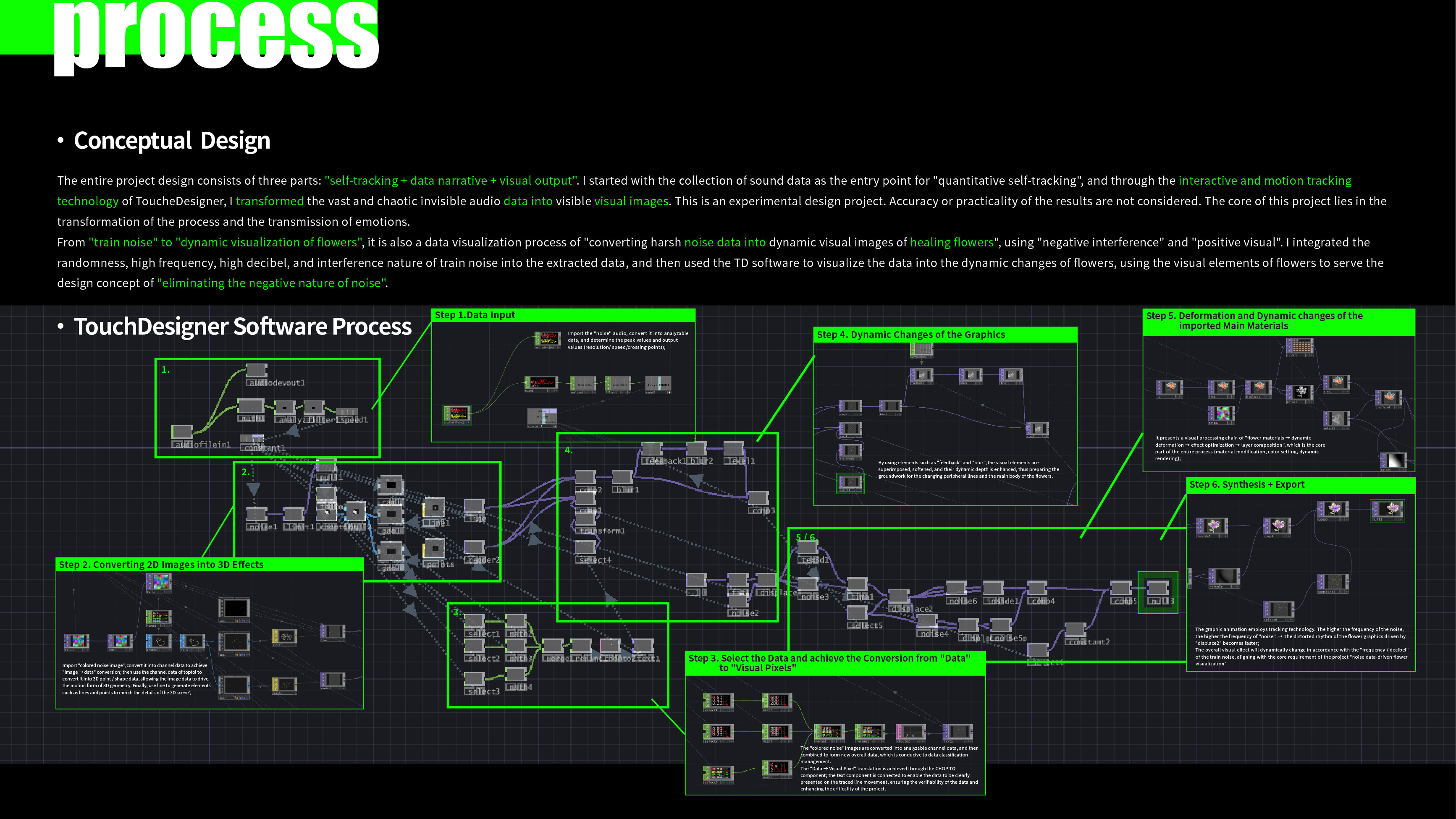Image resolution: width=1456 pixels, height=819 pixels.
Task: Click the inside1 flower node in Step 6 panel
Action: pos(1212,527)
